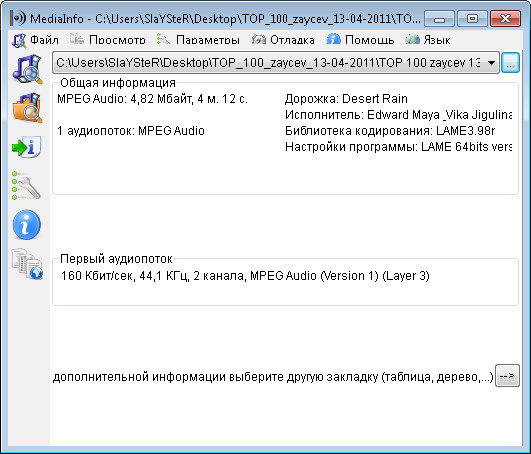Open the Просмотр view menu
This screenshot has width=531, height=454.
[108, 40]
